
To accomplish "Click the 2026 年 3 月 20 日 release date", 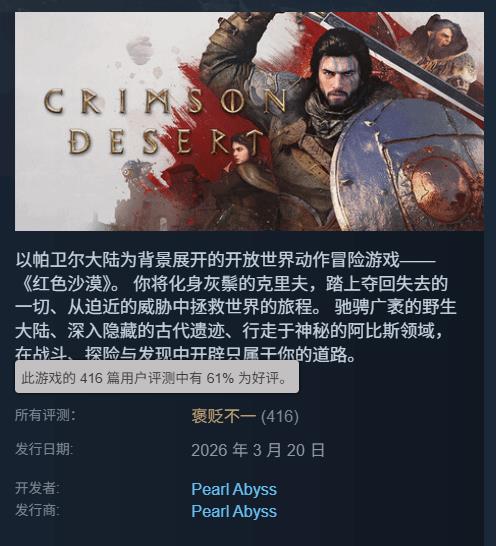I will coord(258,450).
